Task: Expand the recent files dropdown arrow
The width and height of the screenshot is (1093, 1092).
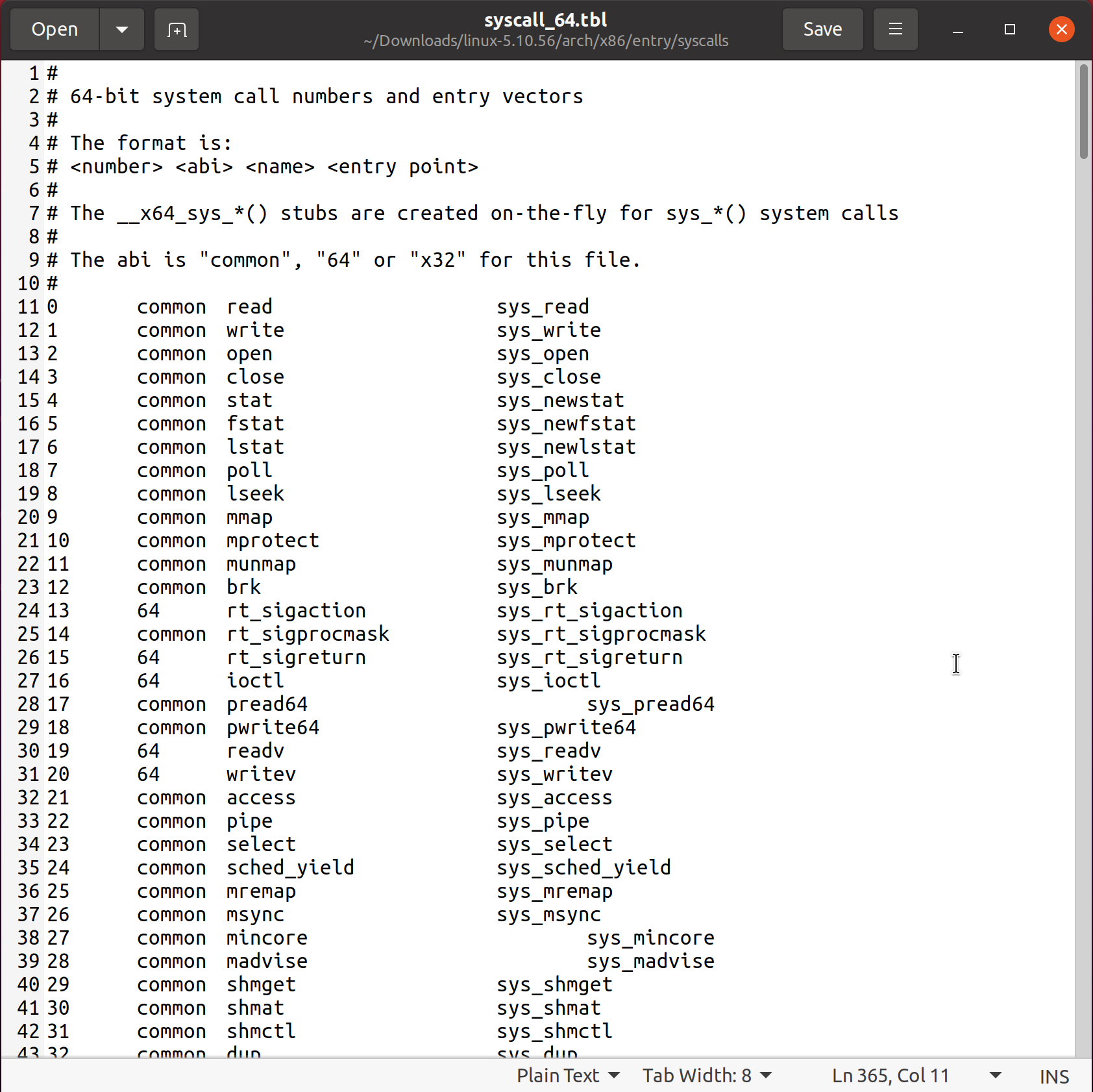Action: click(122, 29)
